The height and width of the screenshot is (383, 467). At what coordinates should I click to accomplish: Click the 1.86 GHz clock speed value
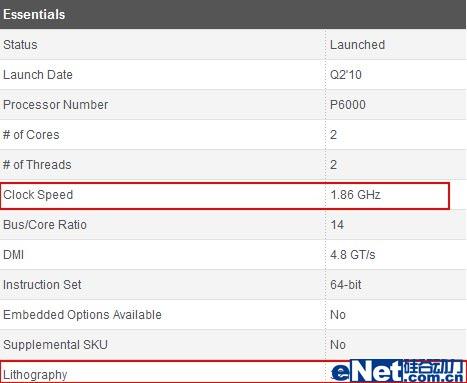[355, 195]
